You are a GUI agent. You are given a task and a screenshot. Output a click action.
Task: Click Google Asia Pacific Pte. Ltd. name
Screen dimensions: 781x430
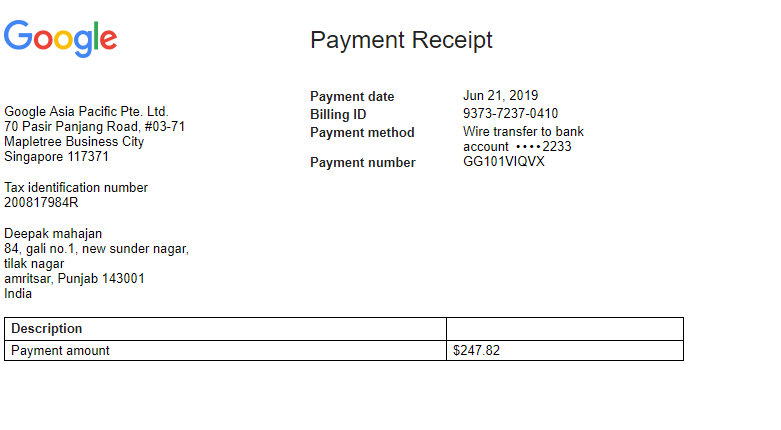click(86, 111)
